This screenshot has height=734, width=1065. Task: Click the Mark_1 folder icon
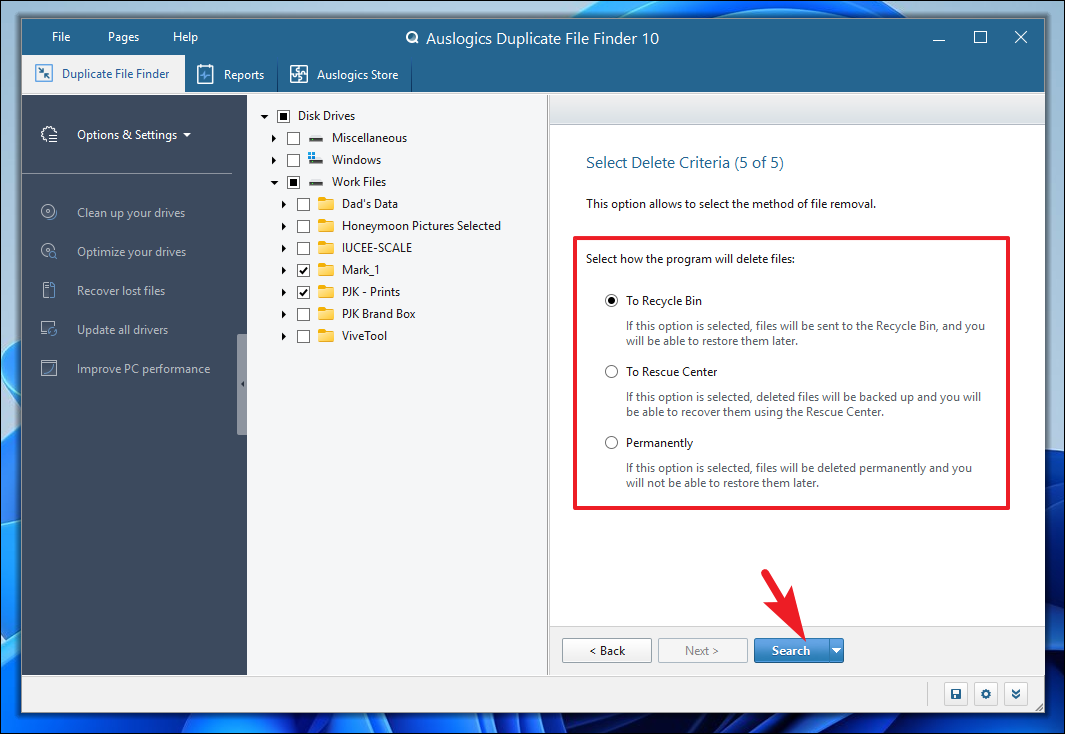coord(326,270)
